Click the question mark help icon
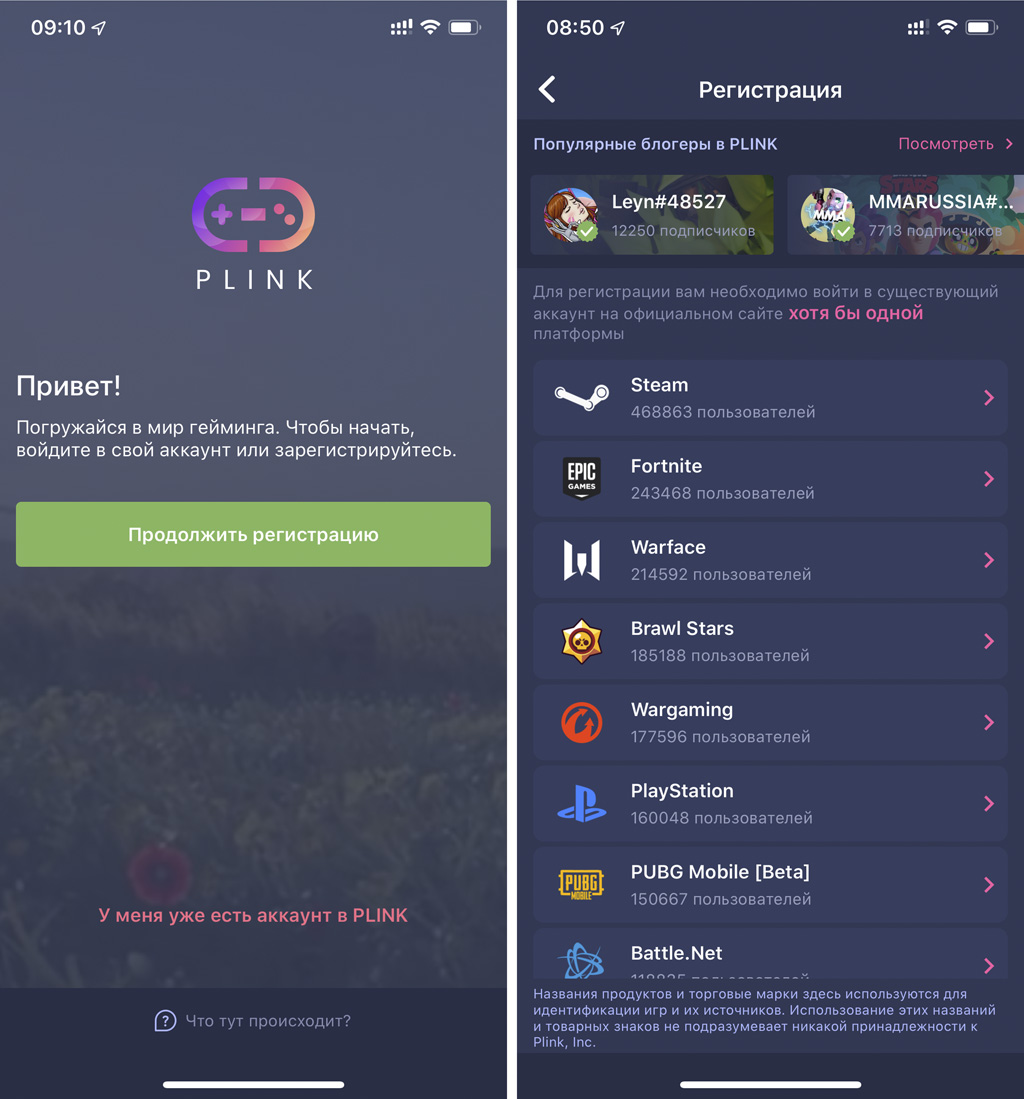 [165, 1020]
